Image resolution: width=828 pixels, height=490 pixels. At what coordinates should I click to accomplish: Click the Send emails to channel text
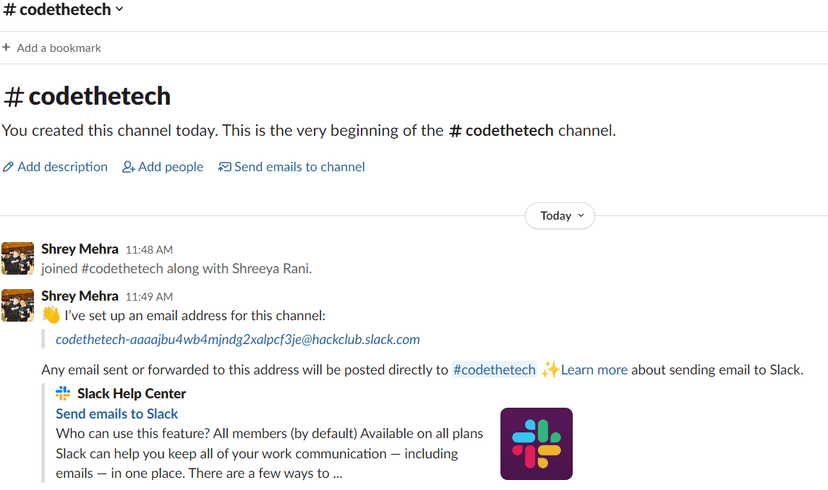click(x=299, y=167)
